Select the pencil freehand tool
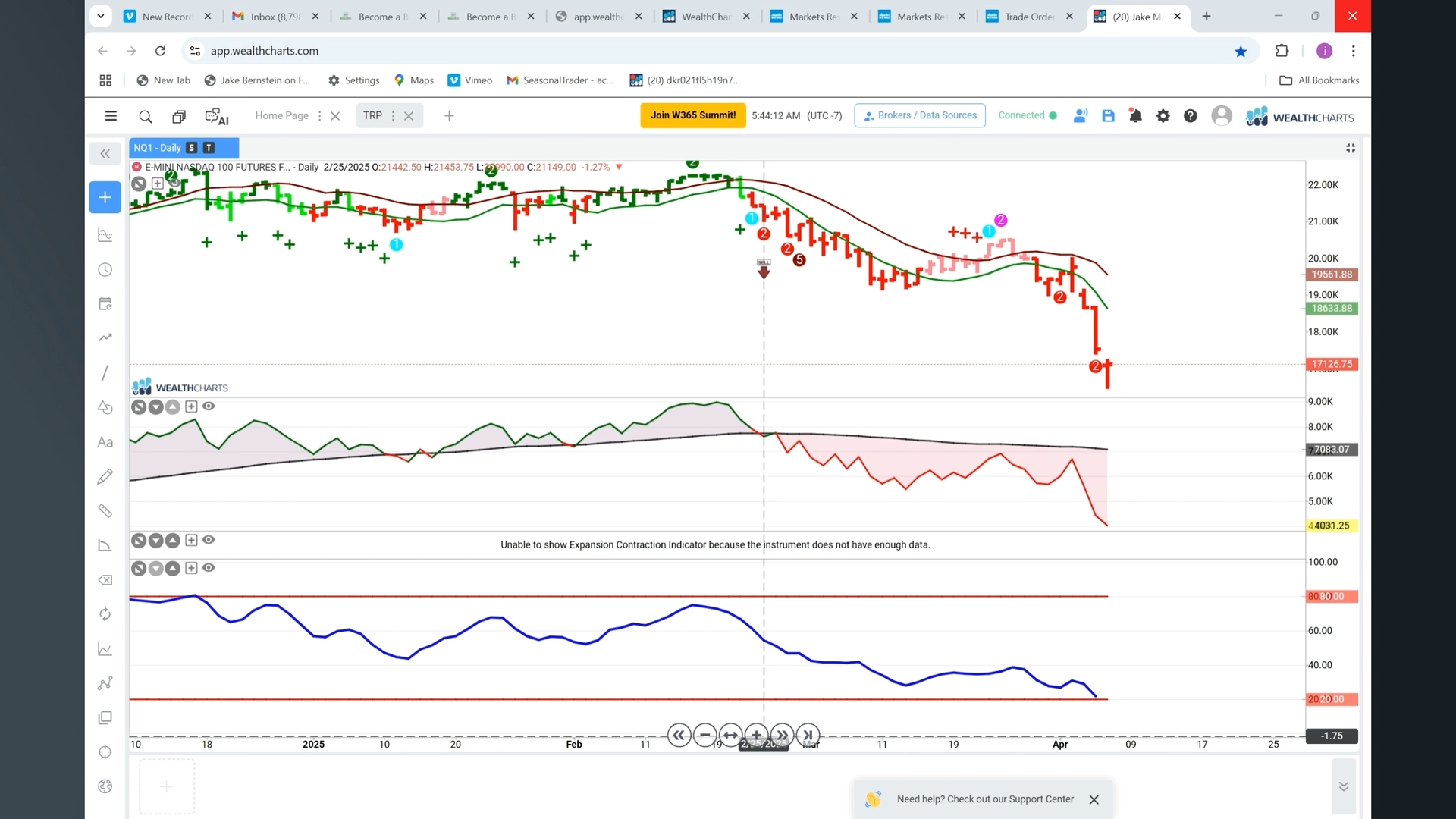 [x=105, y=476]
